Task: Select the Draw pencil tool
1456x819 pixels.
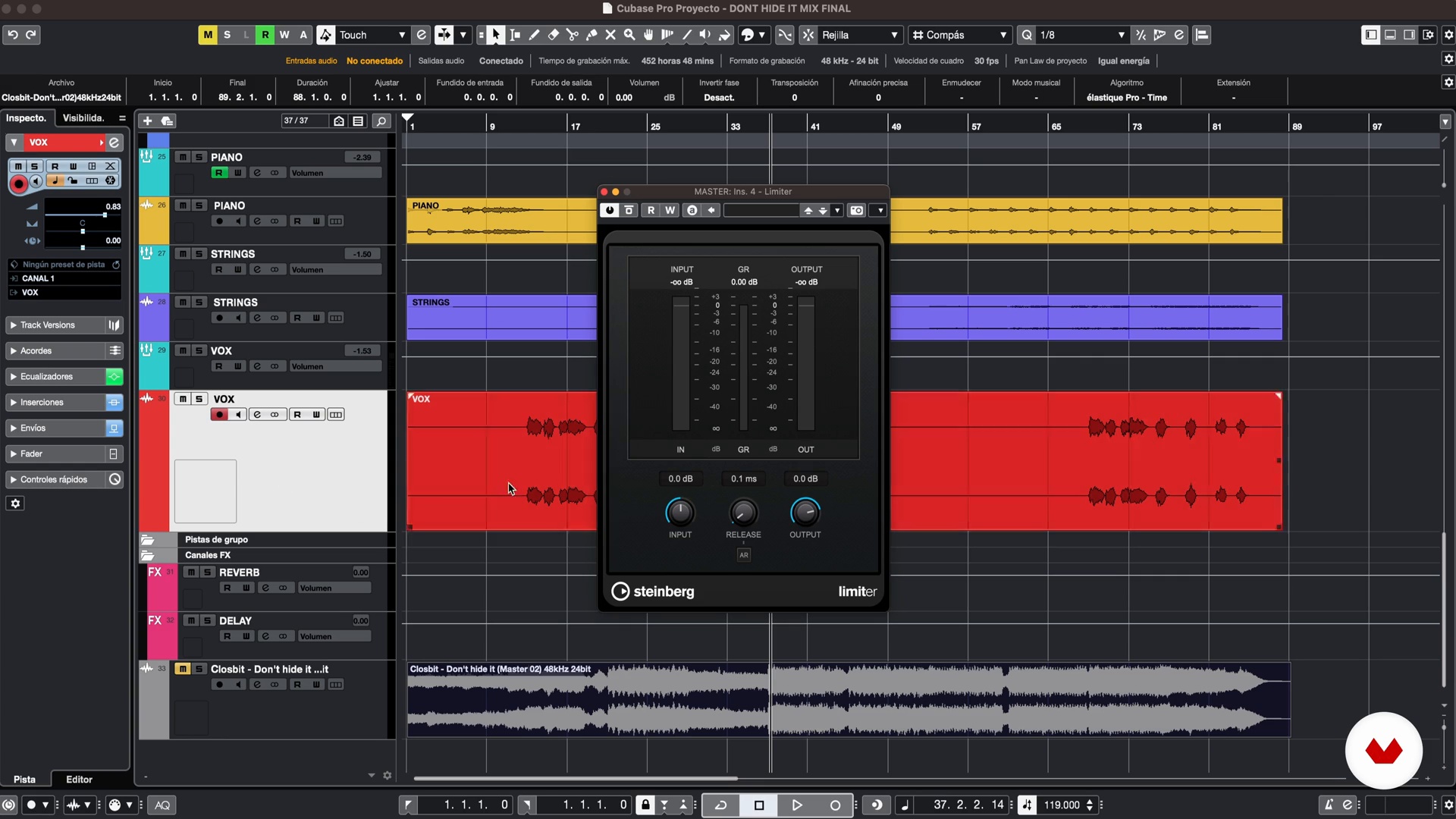Action: point(535,35)
